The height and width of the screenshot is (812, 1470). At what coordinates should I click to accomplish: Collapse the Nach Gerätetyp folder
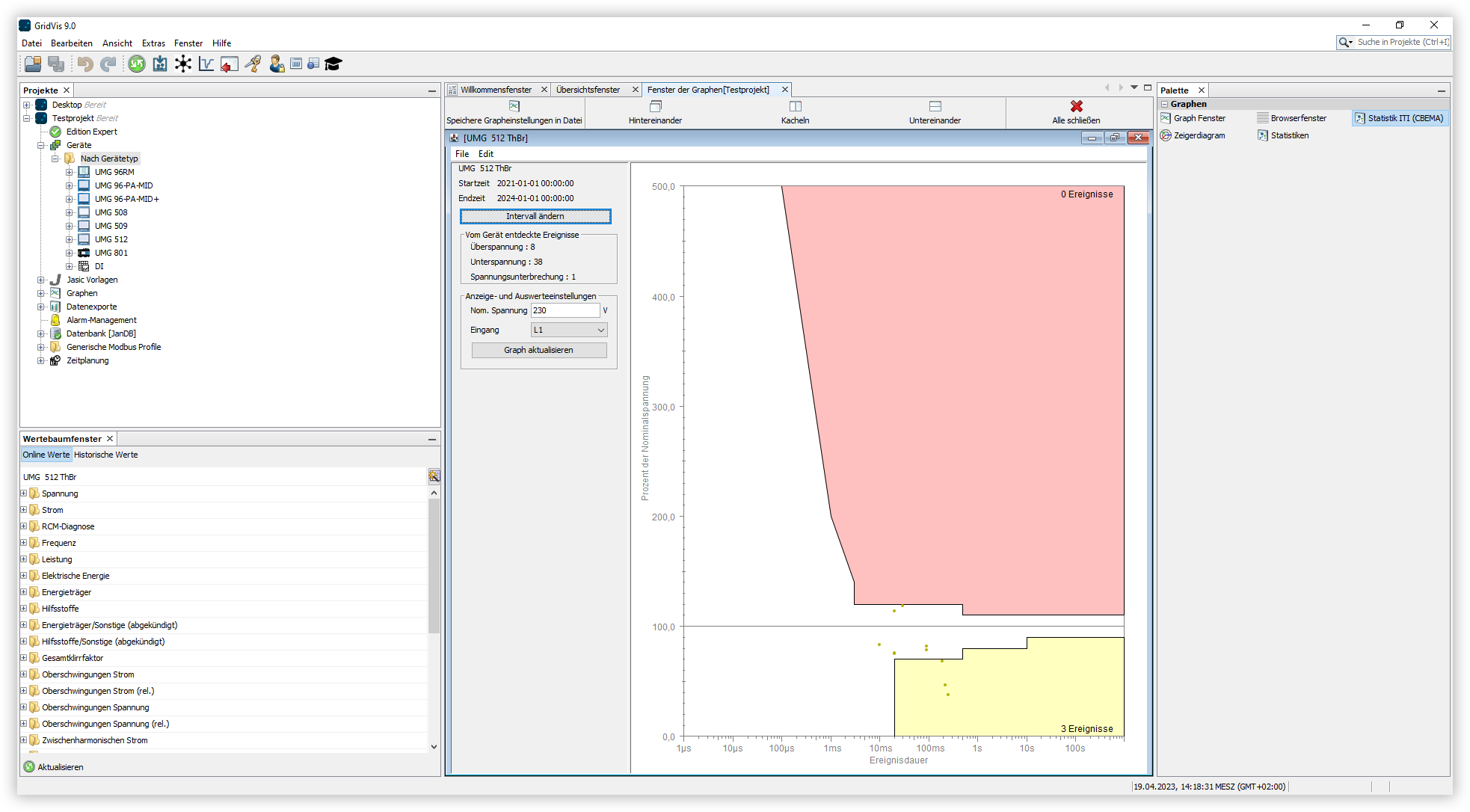tap(55, 159)
